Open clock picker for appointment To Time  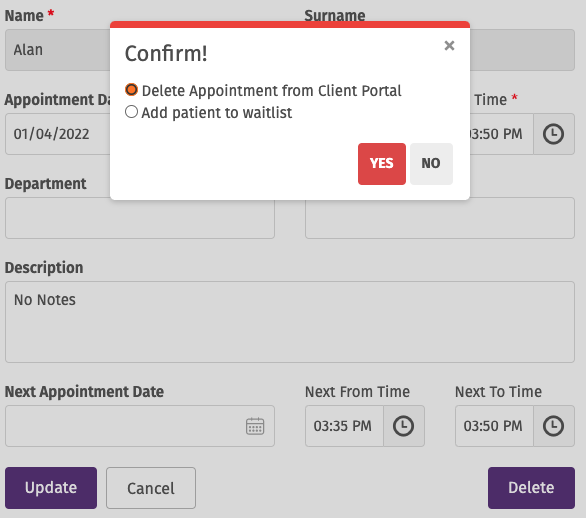(553, 134)
